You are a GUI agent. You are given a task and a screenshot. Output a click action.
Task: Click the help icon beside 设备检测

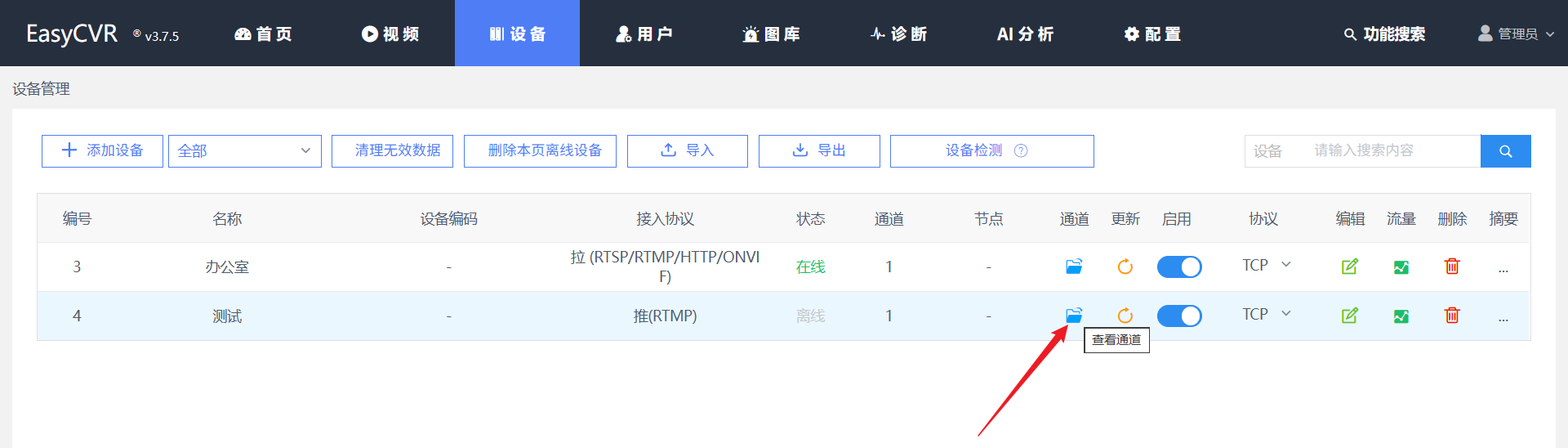pos(1021,150)
